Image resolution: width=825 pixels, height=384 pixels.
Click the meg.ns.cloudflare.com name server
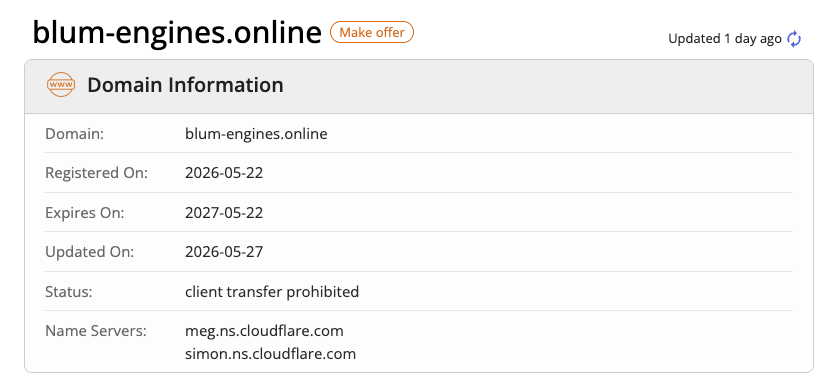tap(264, 331)
